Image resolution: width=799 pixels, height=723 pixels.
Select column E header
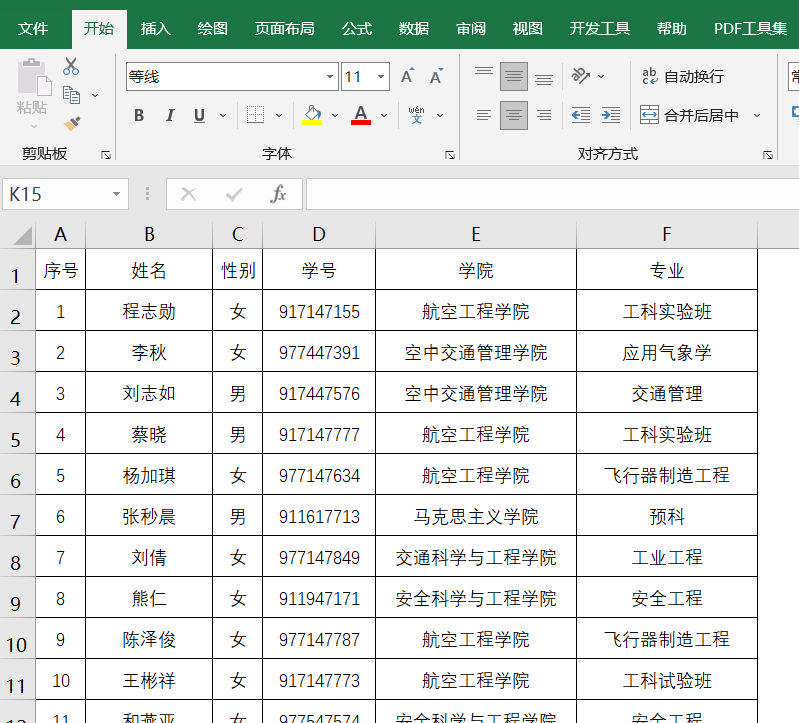(475, 234)
